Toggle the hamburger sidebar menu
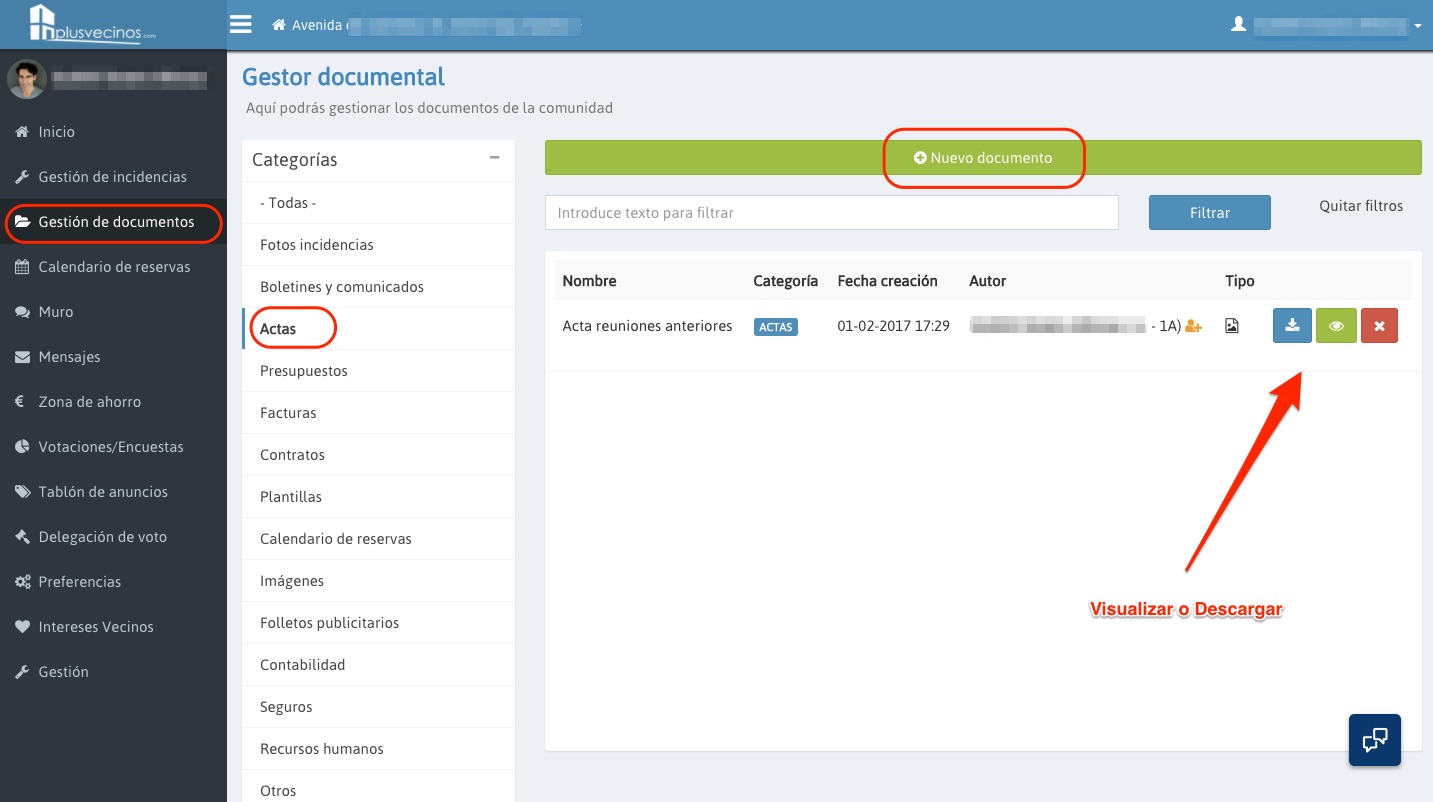1433x802 pixels. 241,24
